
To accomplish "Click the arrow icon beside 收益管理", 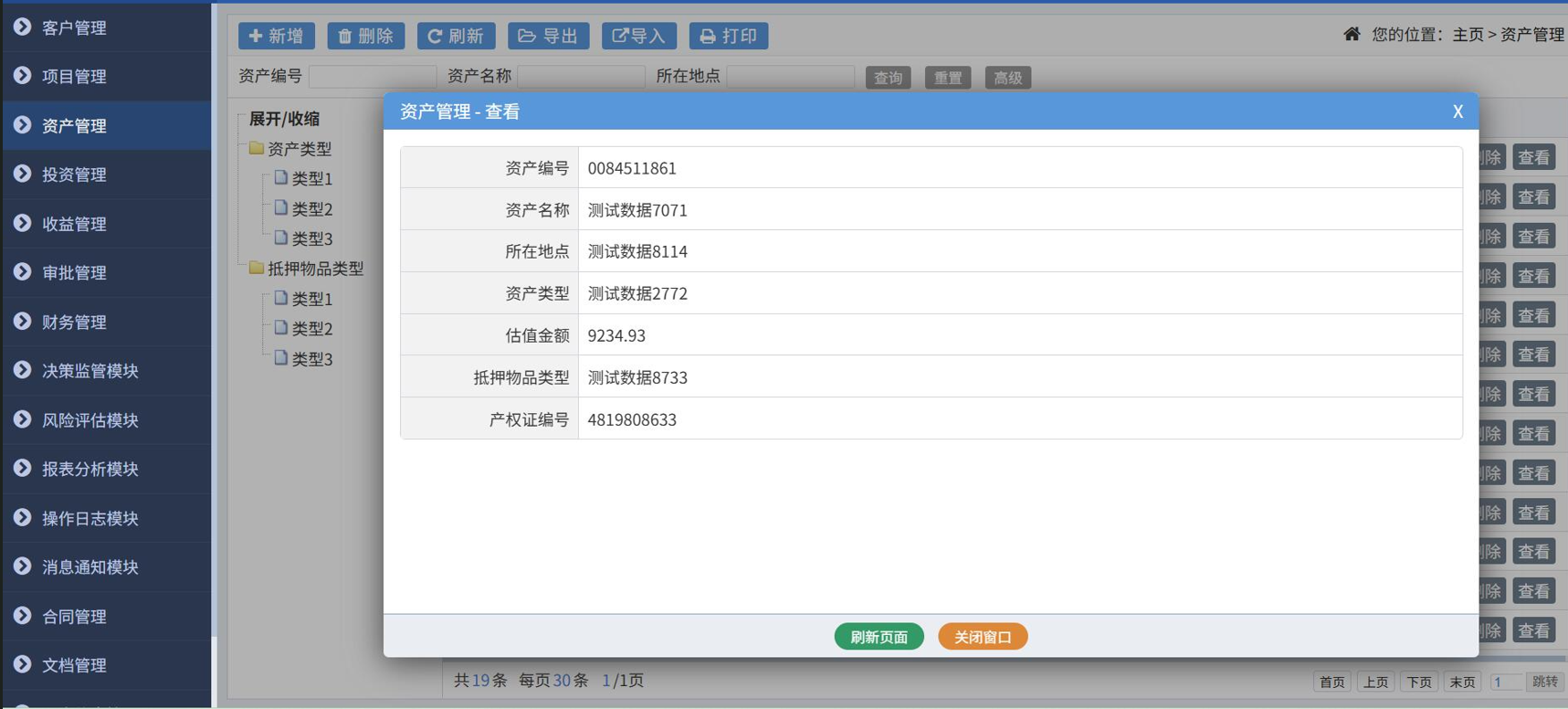I will pyautogui.click(x=23, y=223).
